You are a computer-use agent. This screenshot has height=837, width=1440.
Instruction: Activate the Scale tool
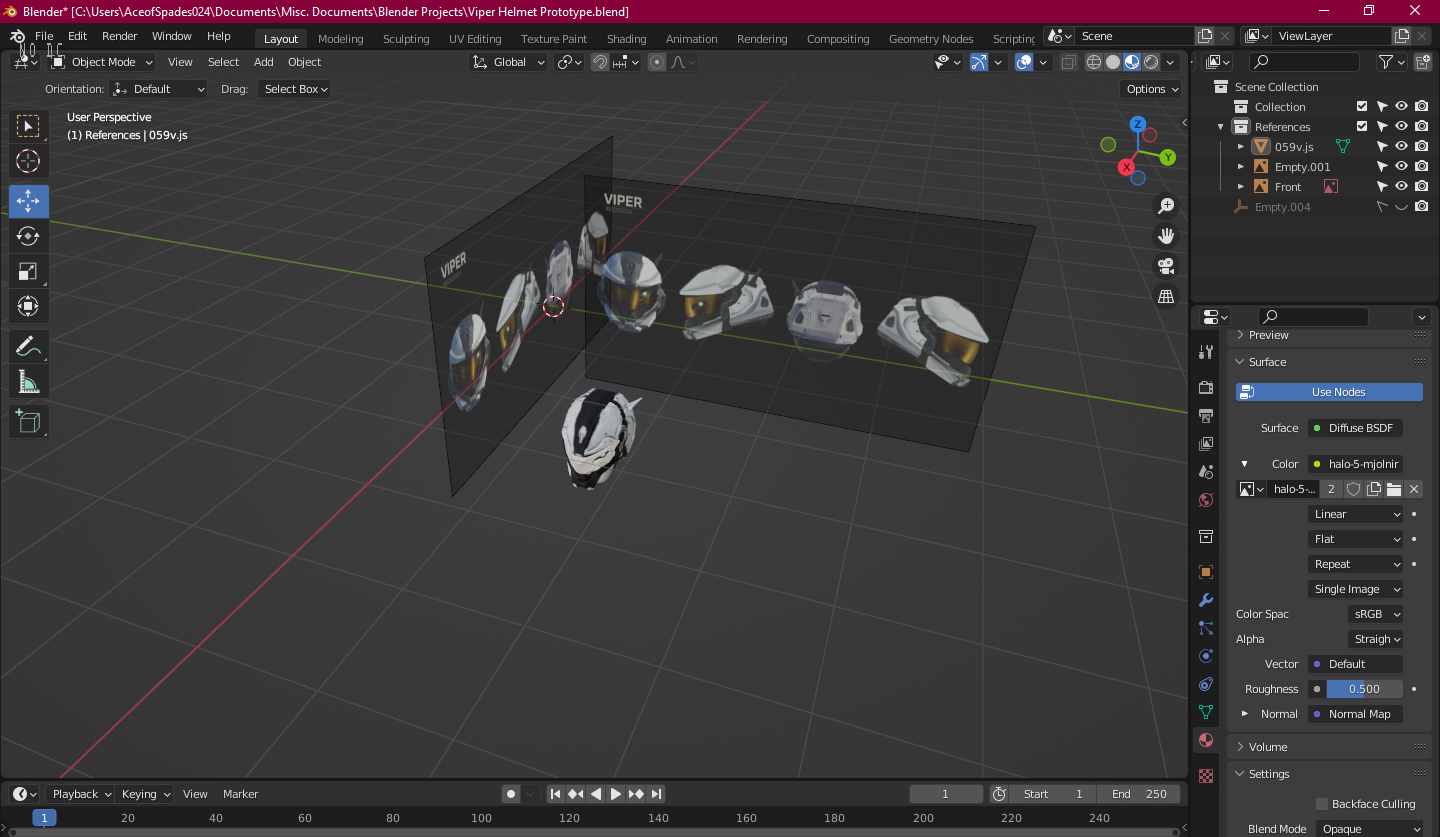pyautogui.click(x=28, y=271)
